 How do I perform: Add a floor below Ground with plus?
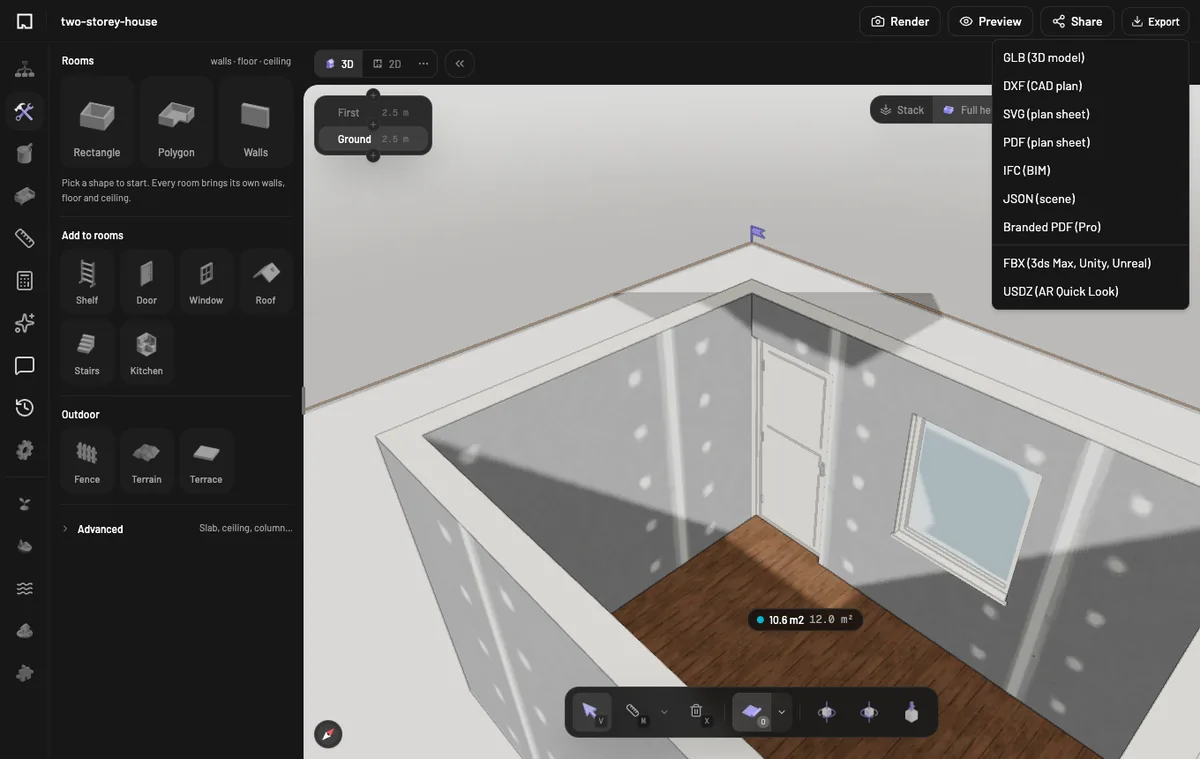tap(373, 156)
